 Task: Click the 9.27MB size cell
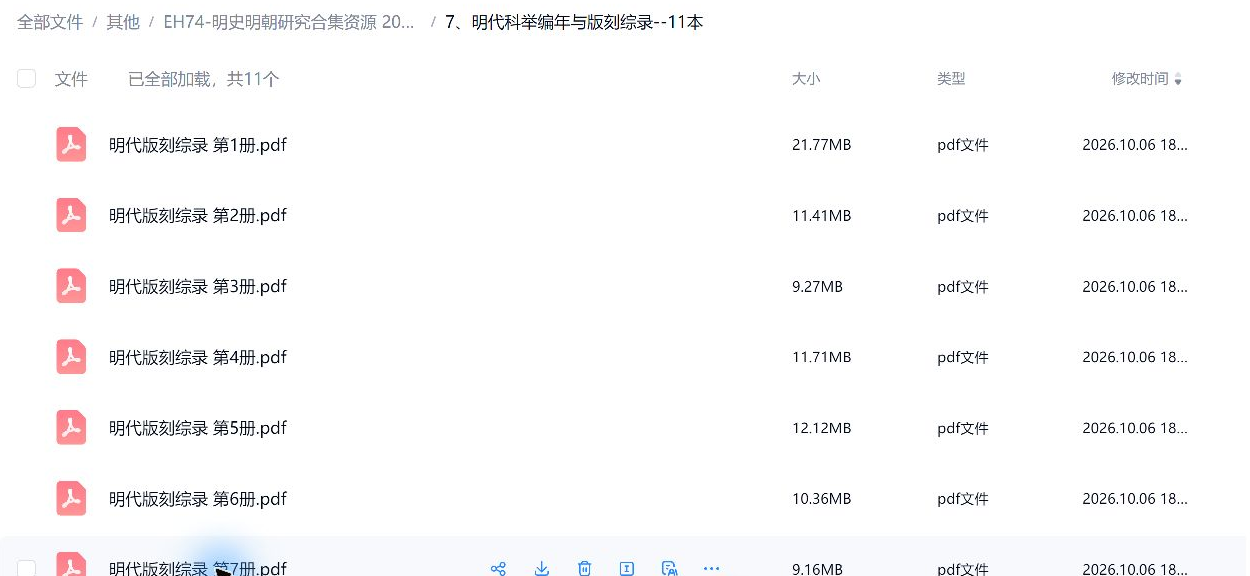point(817,287)
